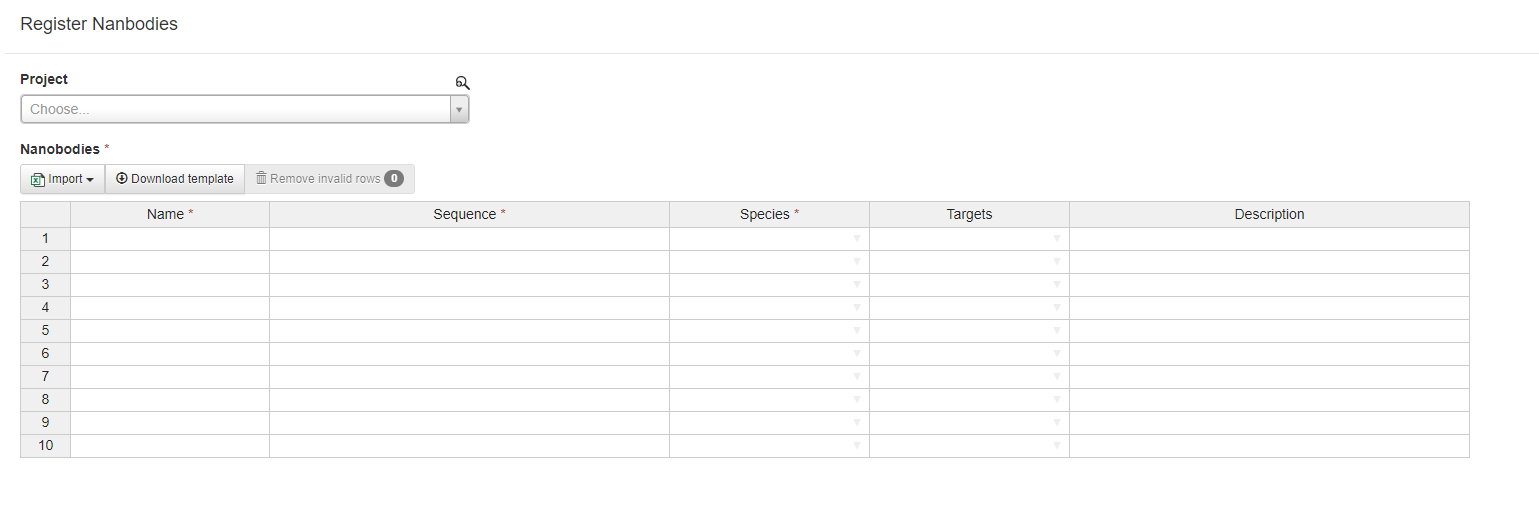The width and height of the screenshot is (1539, 516).
Task: Select the Name cell in row 1
Action: (170, 239)
